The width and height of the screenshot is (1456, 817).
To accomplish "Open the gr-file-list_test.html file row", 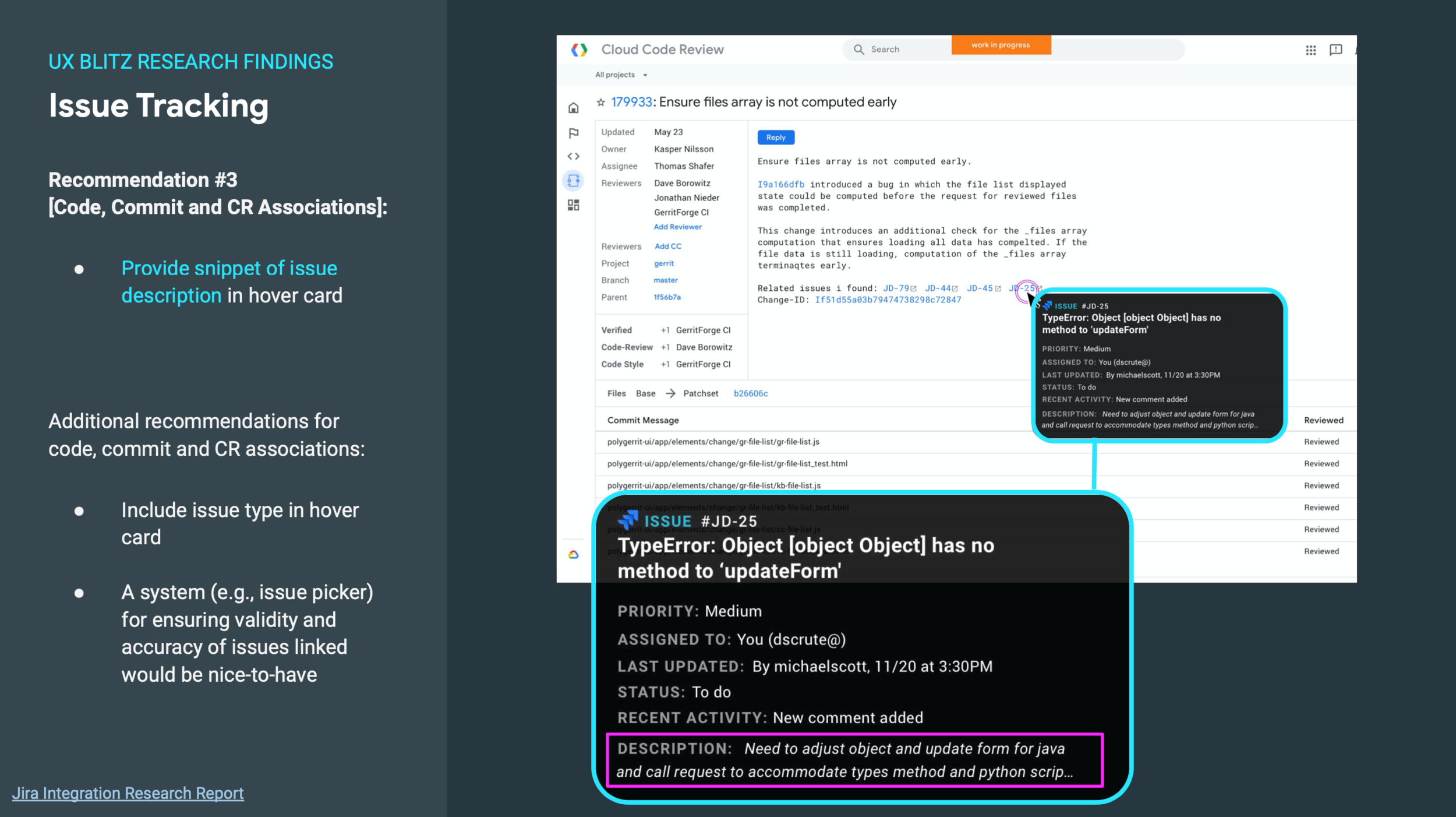I will (727, 464).
